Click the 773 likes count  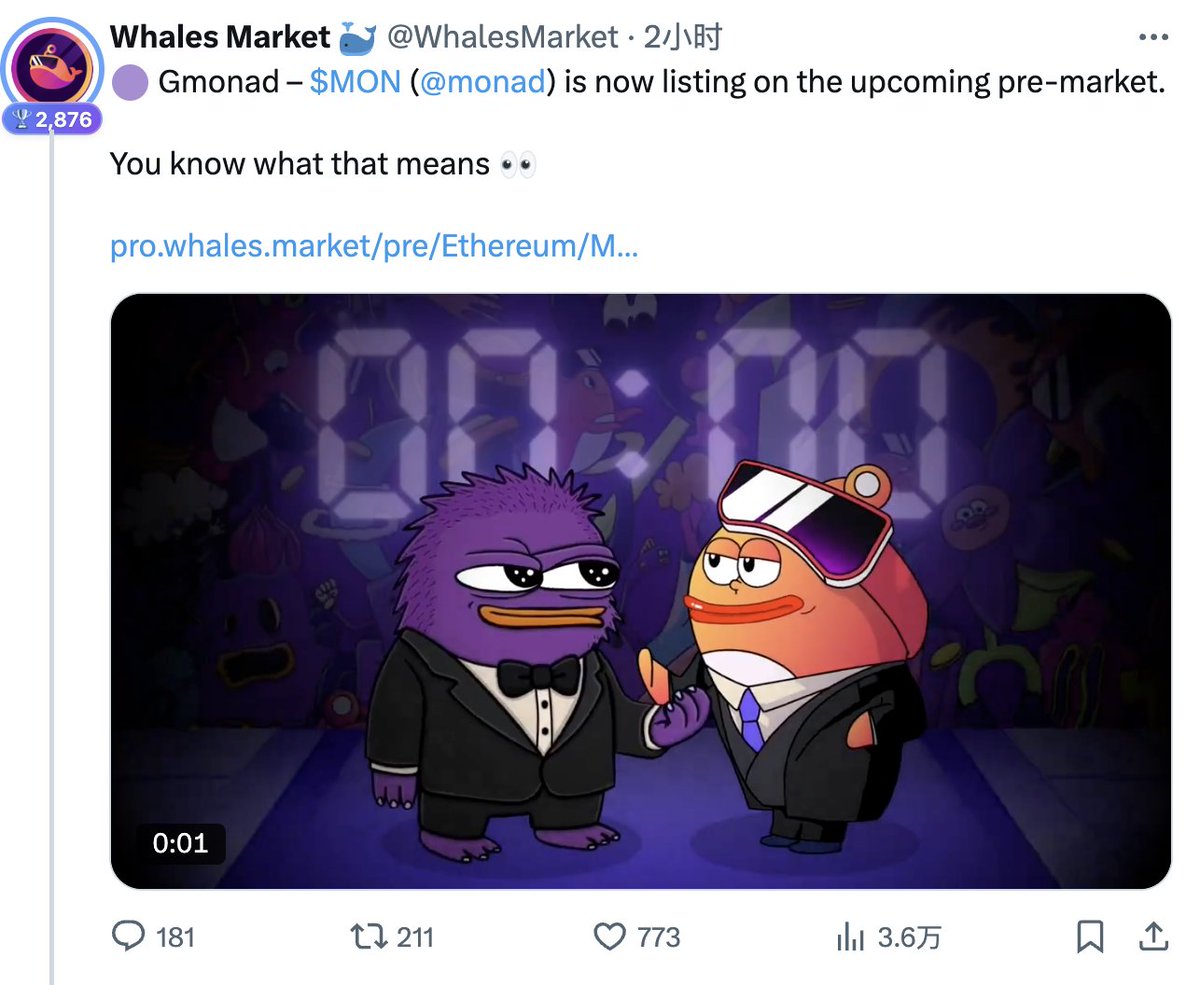(x=658, y=937)
